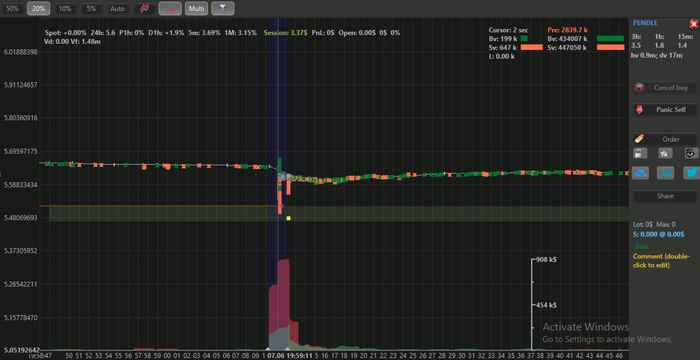Select the 20% scale button

[38, 8]
